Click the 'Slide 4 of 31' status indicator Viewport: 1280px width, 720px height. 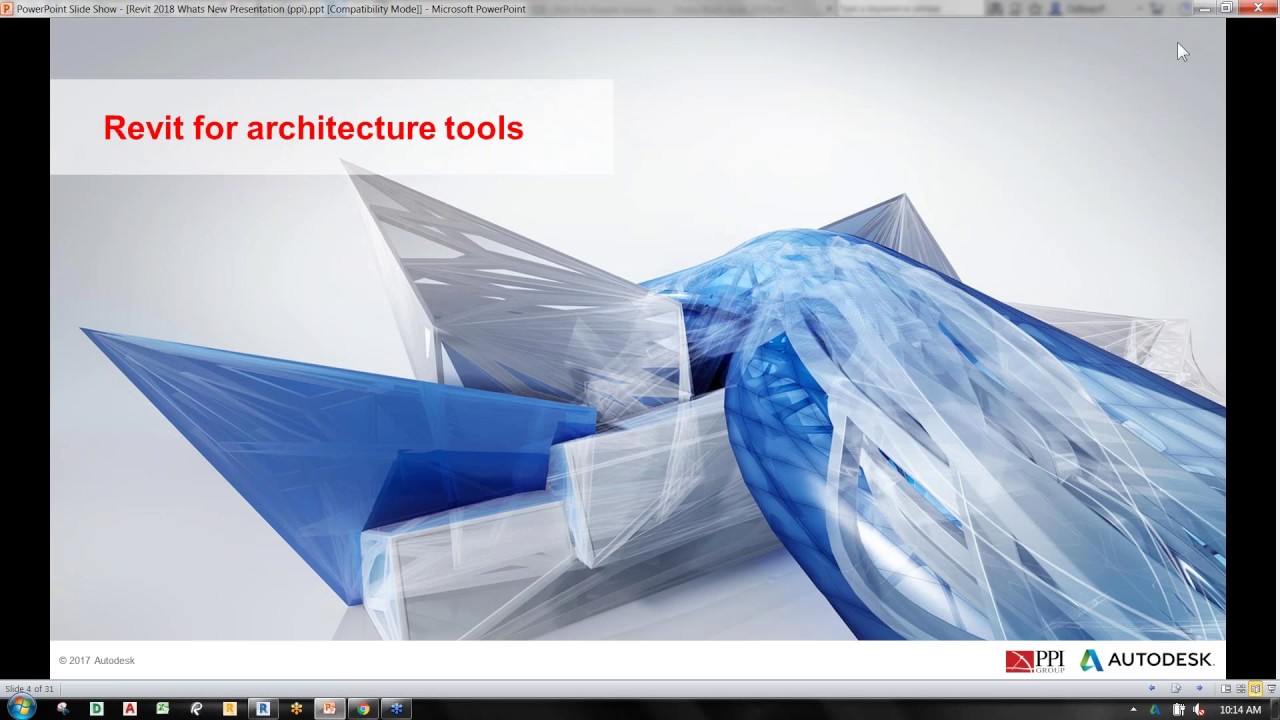[30, 689]
